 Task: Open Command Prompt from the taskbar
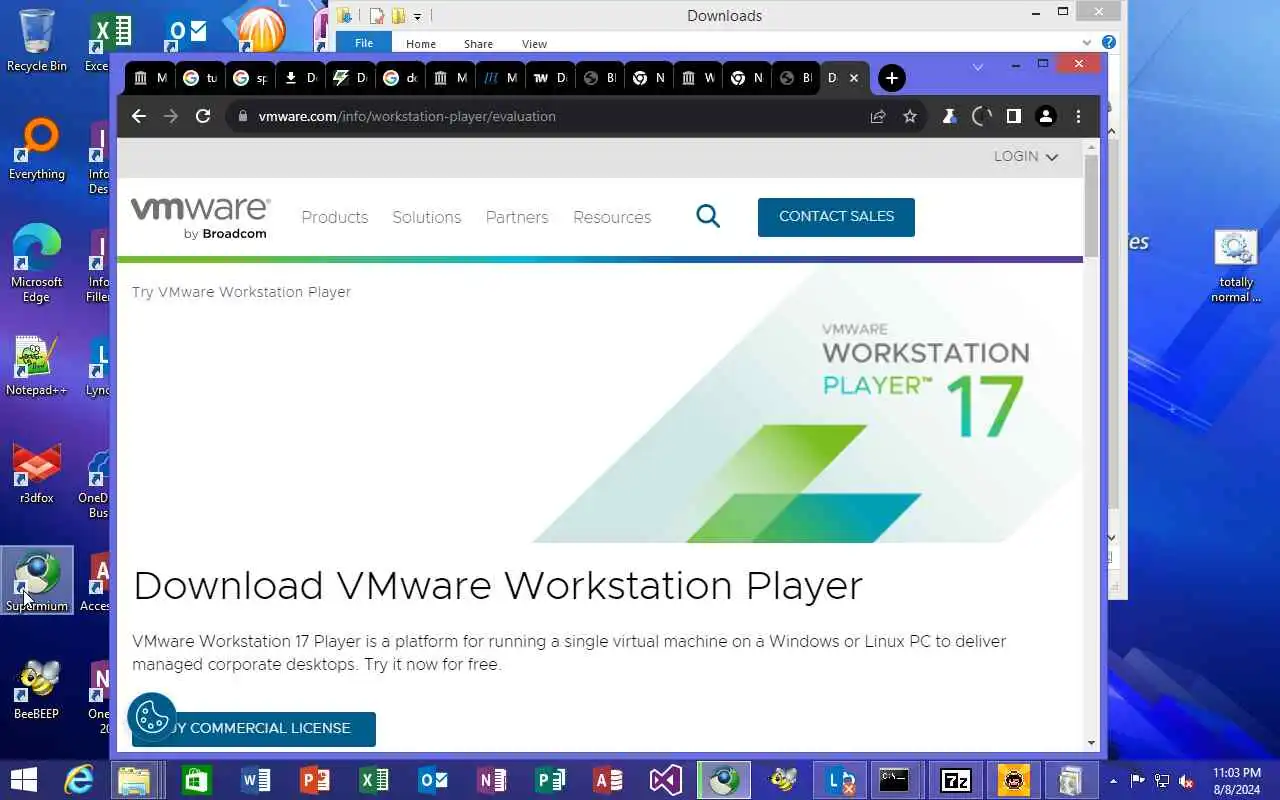(x=894, y=779)
